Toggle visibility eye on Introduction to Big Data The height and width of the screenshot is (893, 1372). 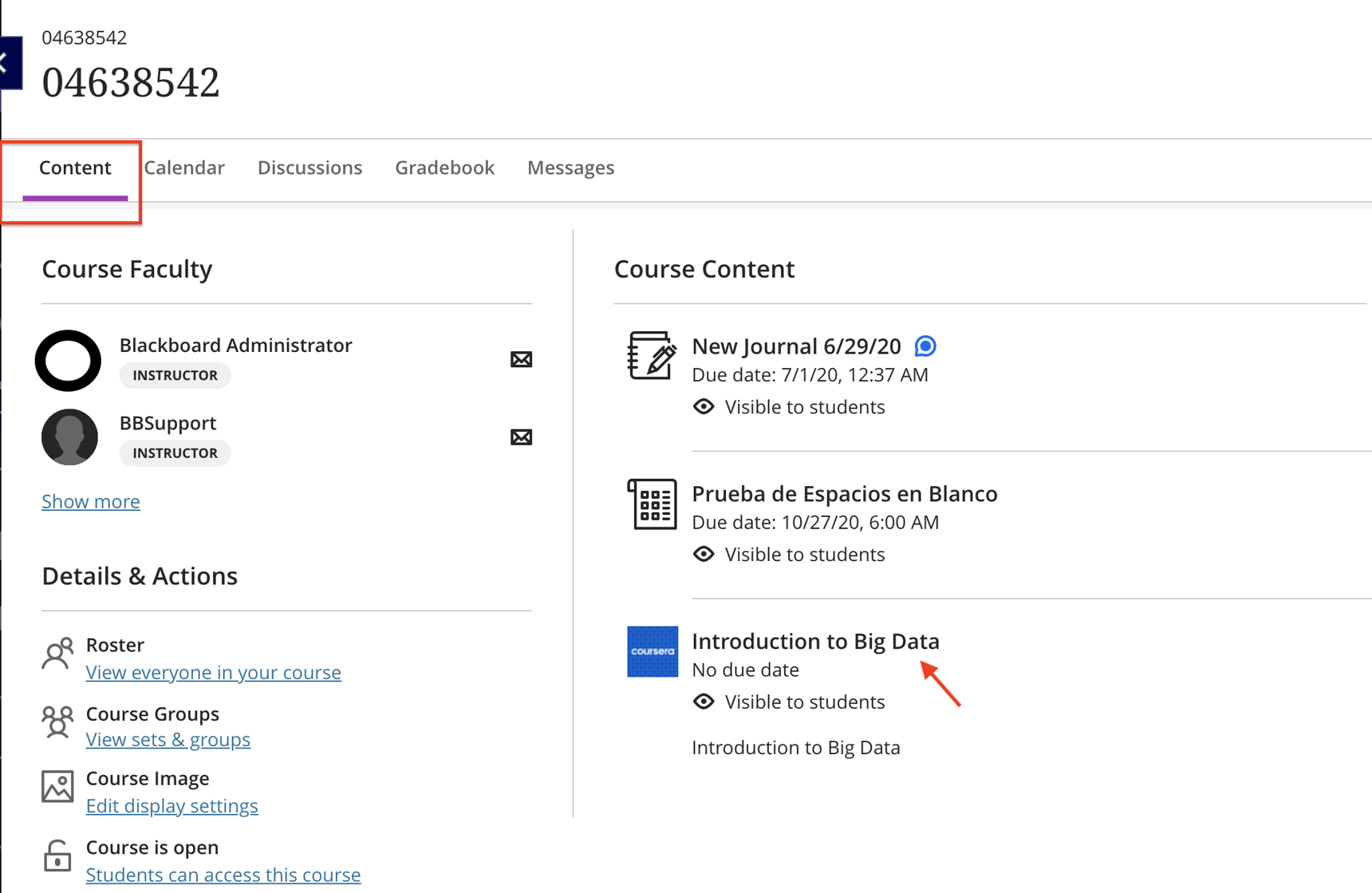(x=704, y=701)
